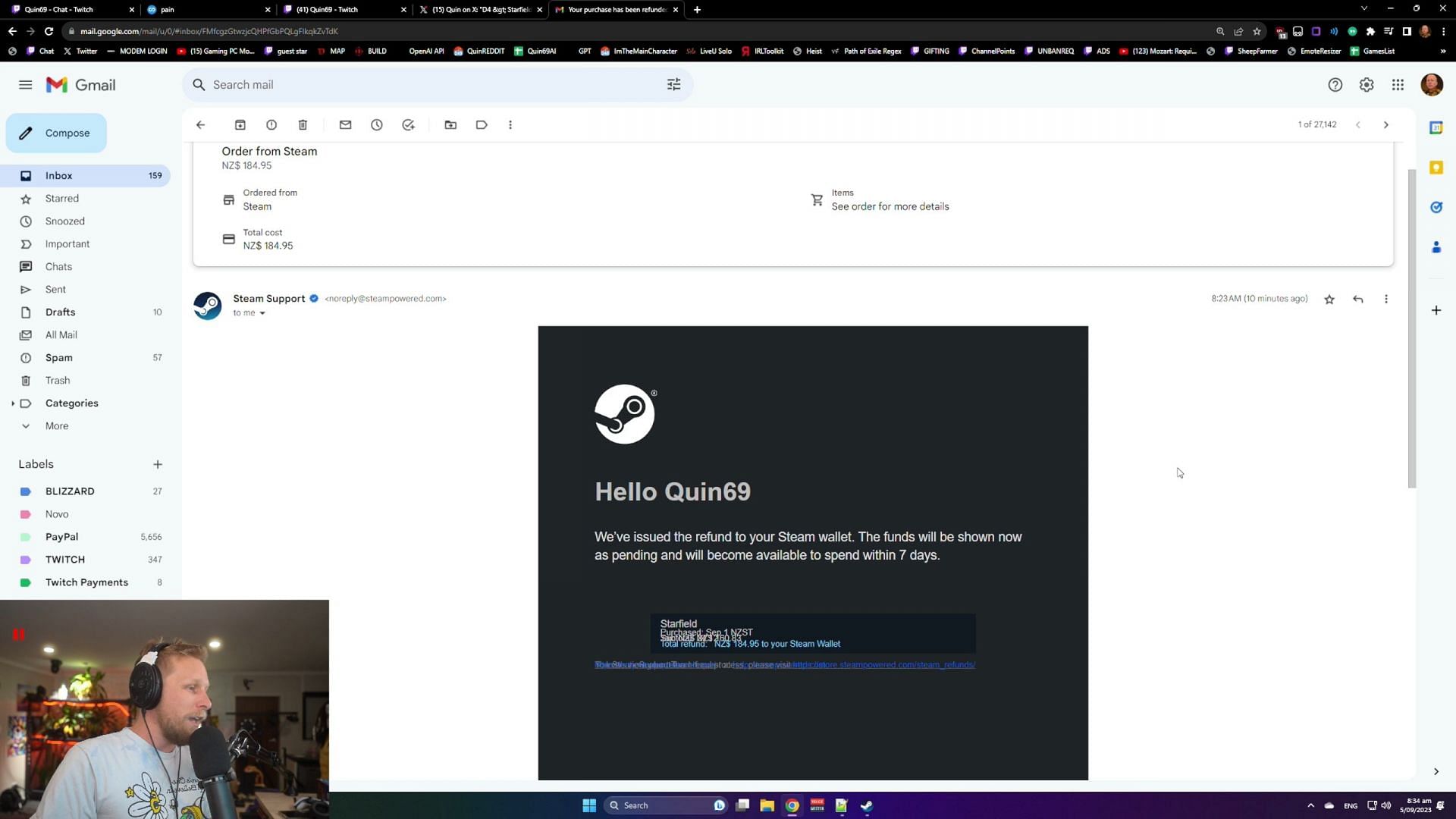Mark email as unread

(345, 125)
